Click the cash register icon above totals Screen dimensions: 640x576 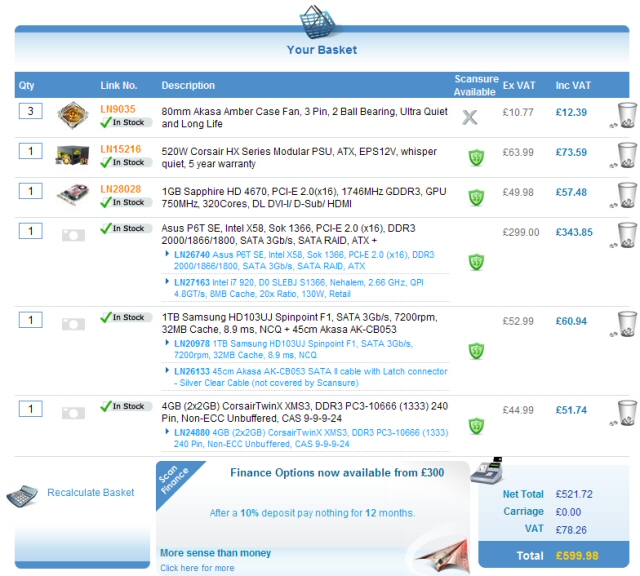pos(486,471)
